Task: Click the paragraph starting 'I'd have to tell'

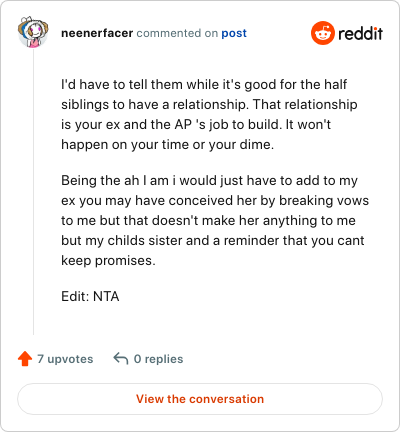Action: pos(209,114)
